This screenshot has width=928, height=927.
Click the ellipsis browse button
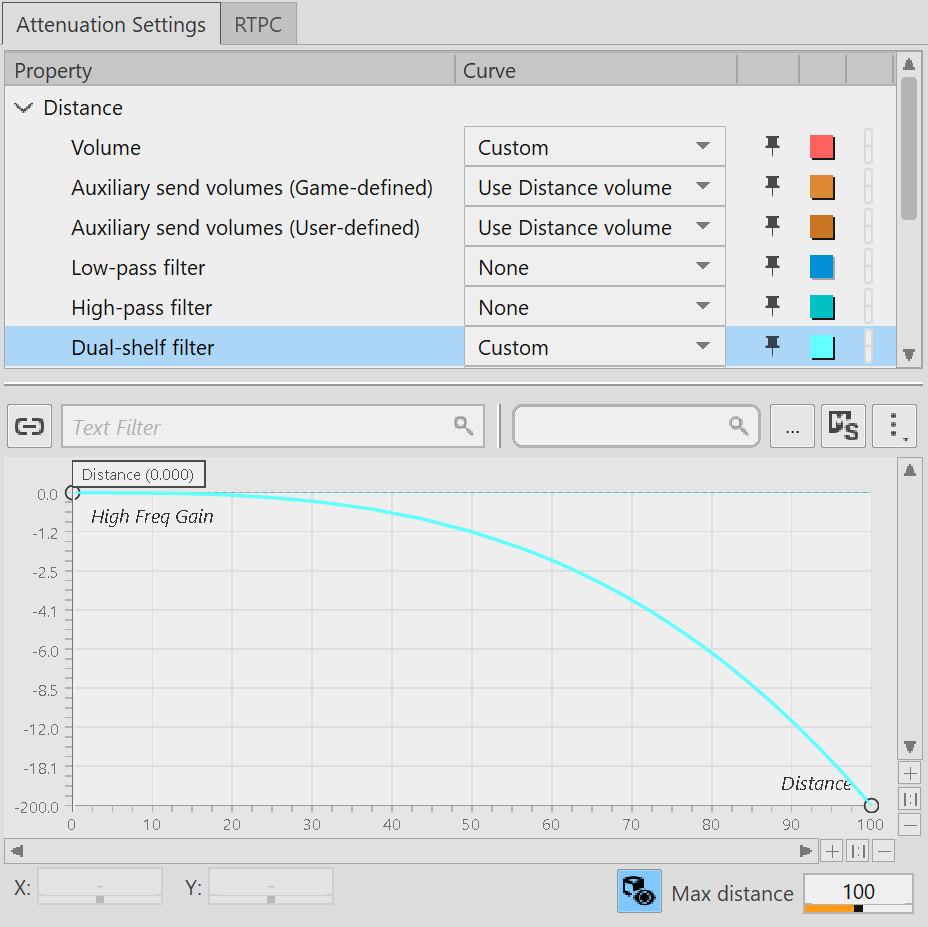point(792,427)
